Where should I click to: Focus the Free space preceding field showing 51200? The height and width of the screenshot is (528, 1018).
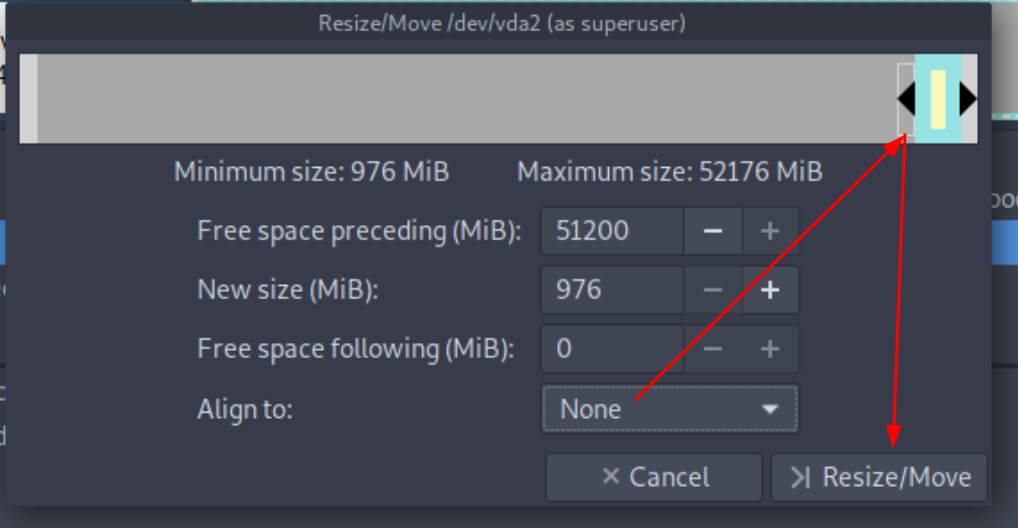(612, 231)
